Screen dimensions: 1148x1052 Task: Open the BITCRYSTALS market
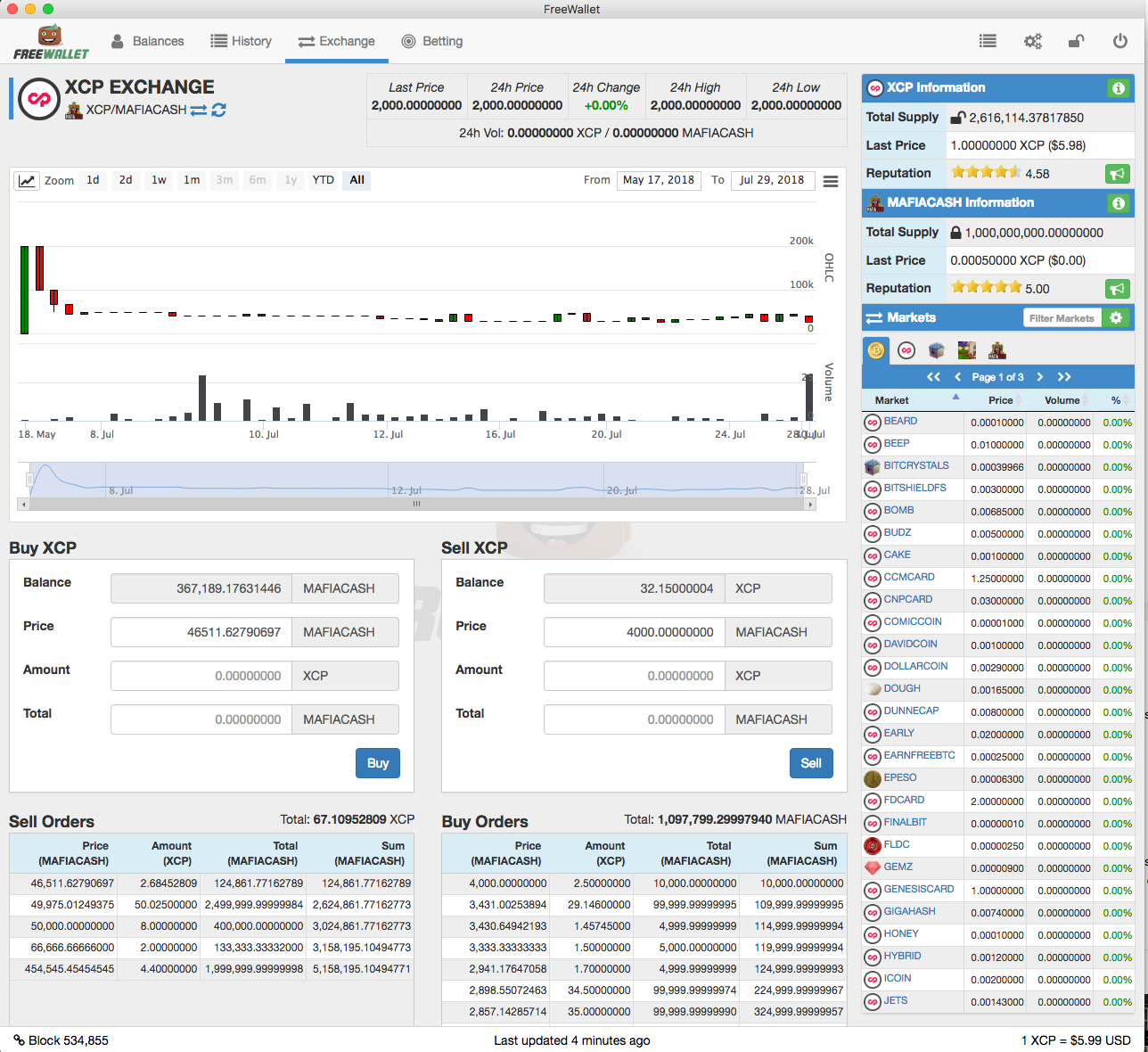[916, 466]
